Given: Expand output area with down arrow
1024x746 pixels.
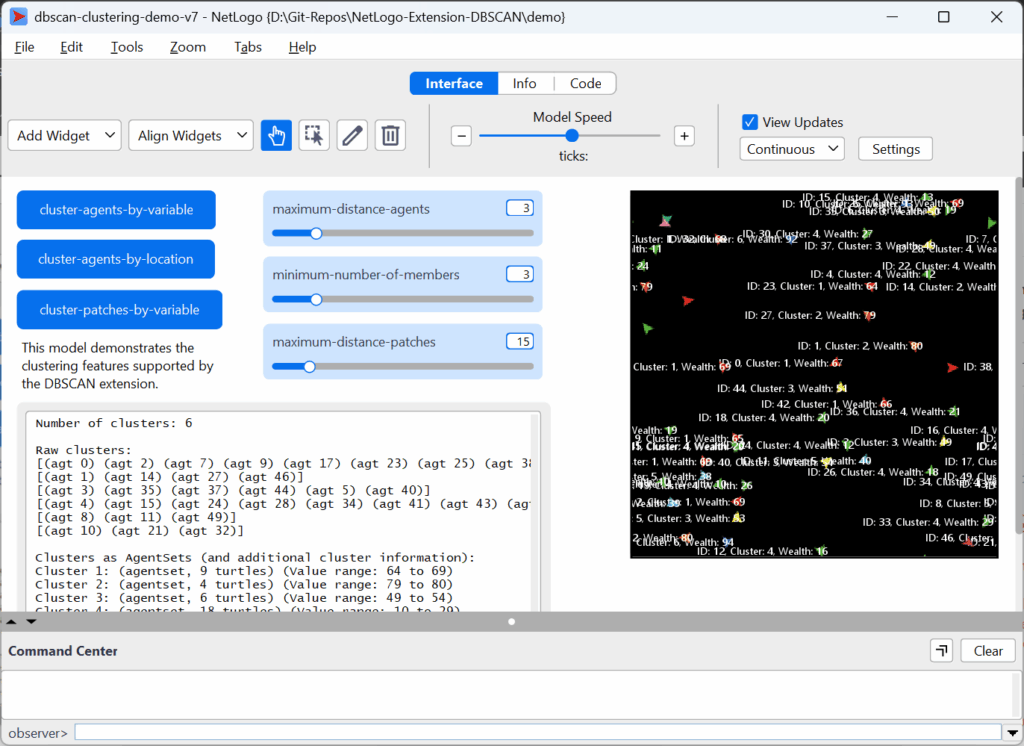Looking at the screenshot, I should (x=31, y=621).
